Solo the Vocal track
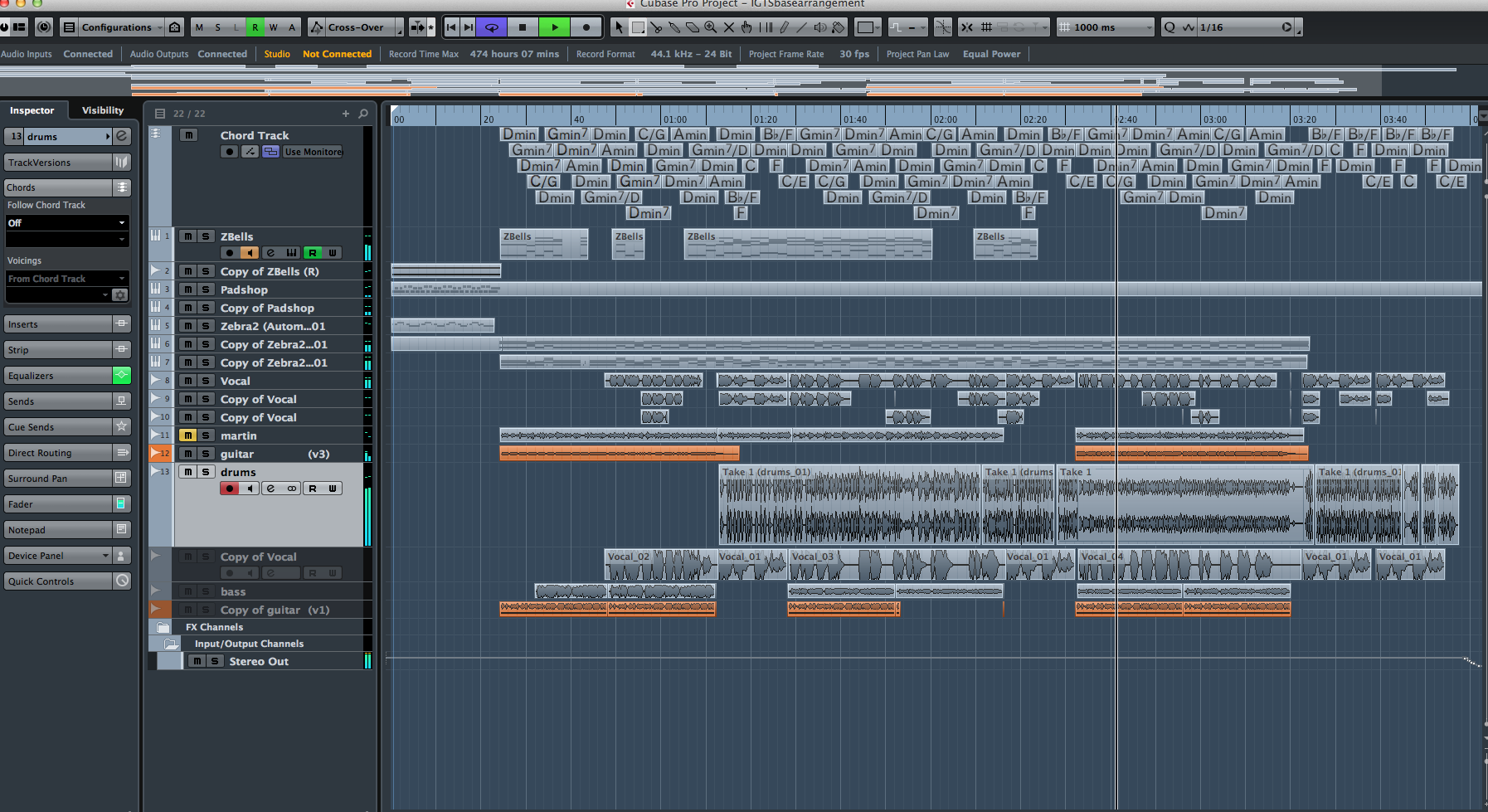The height and width of the screenshot is (812, 1488). (x=206, y=381)
